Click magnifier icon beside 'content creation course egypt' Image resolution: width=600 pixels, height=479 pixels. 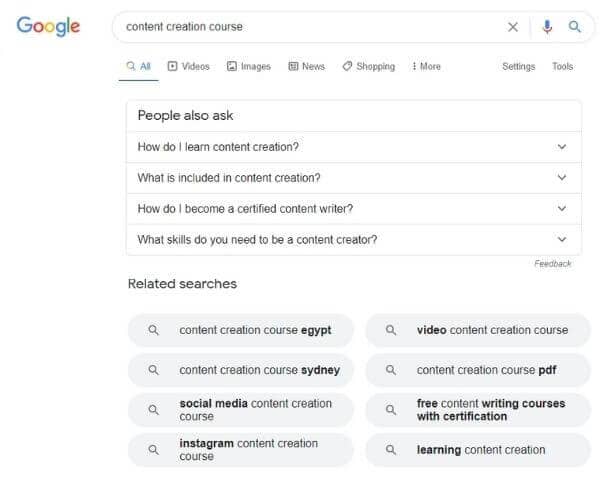pos(153,330)
